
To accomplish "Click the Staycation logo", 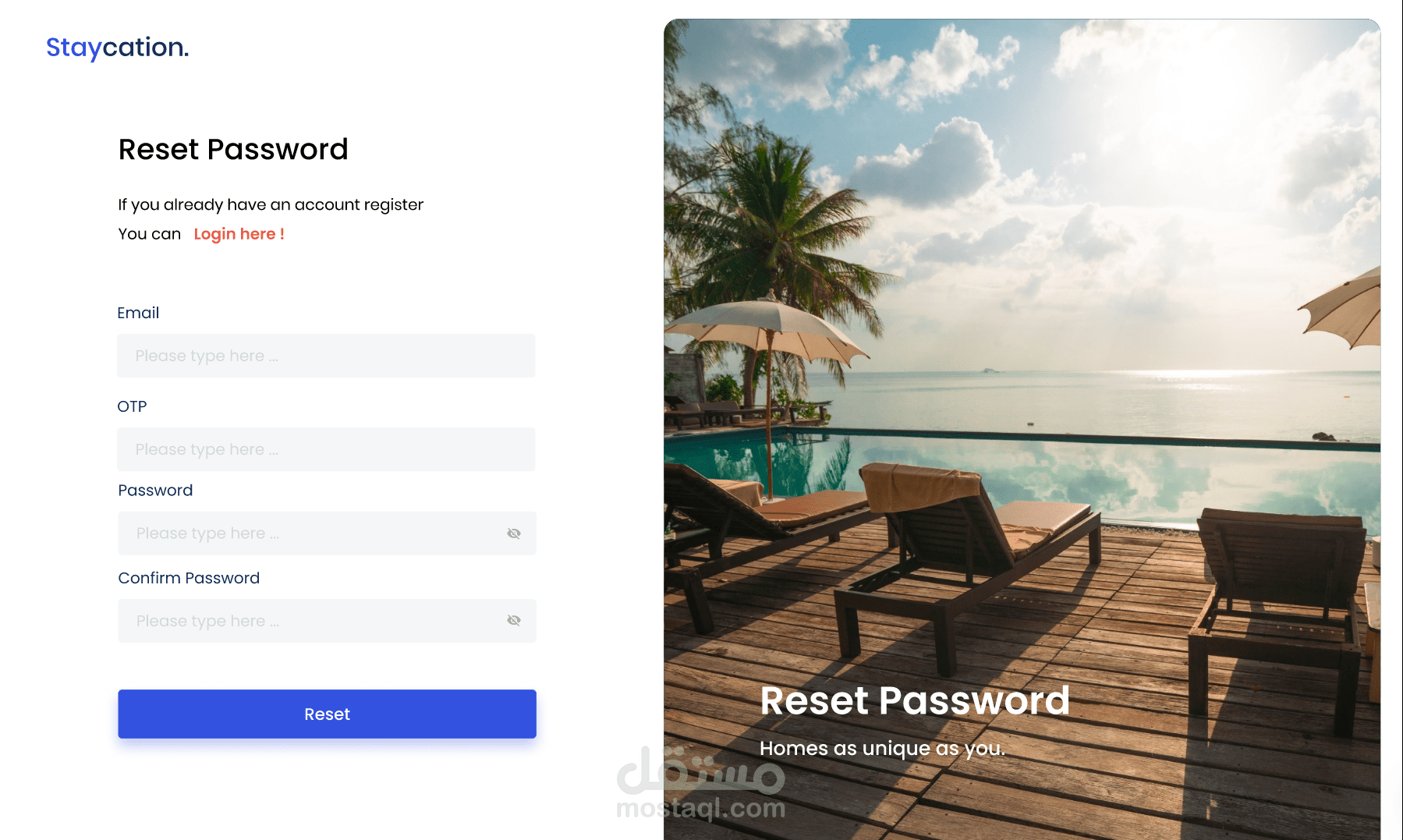I will pos(117,48).
